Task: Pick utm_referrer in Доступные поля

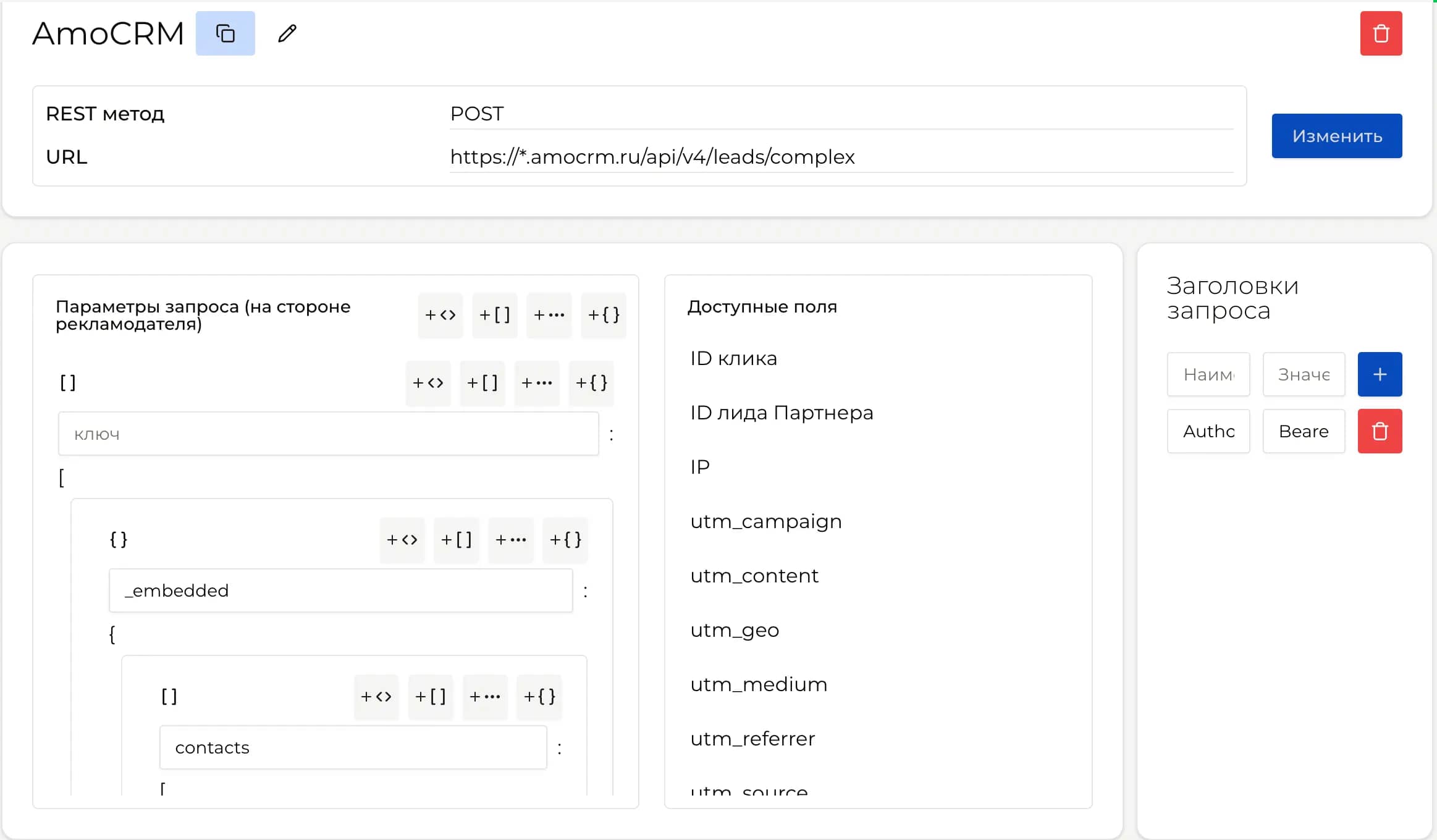Action: click(x=753, y=738)
